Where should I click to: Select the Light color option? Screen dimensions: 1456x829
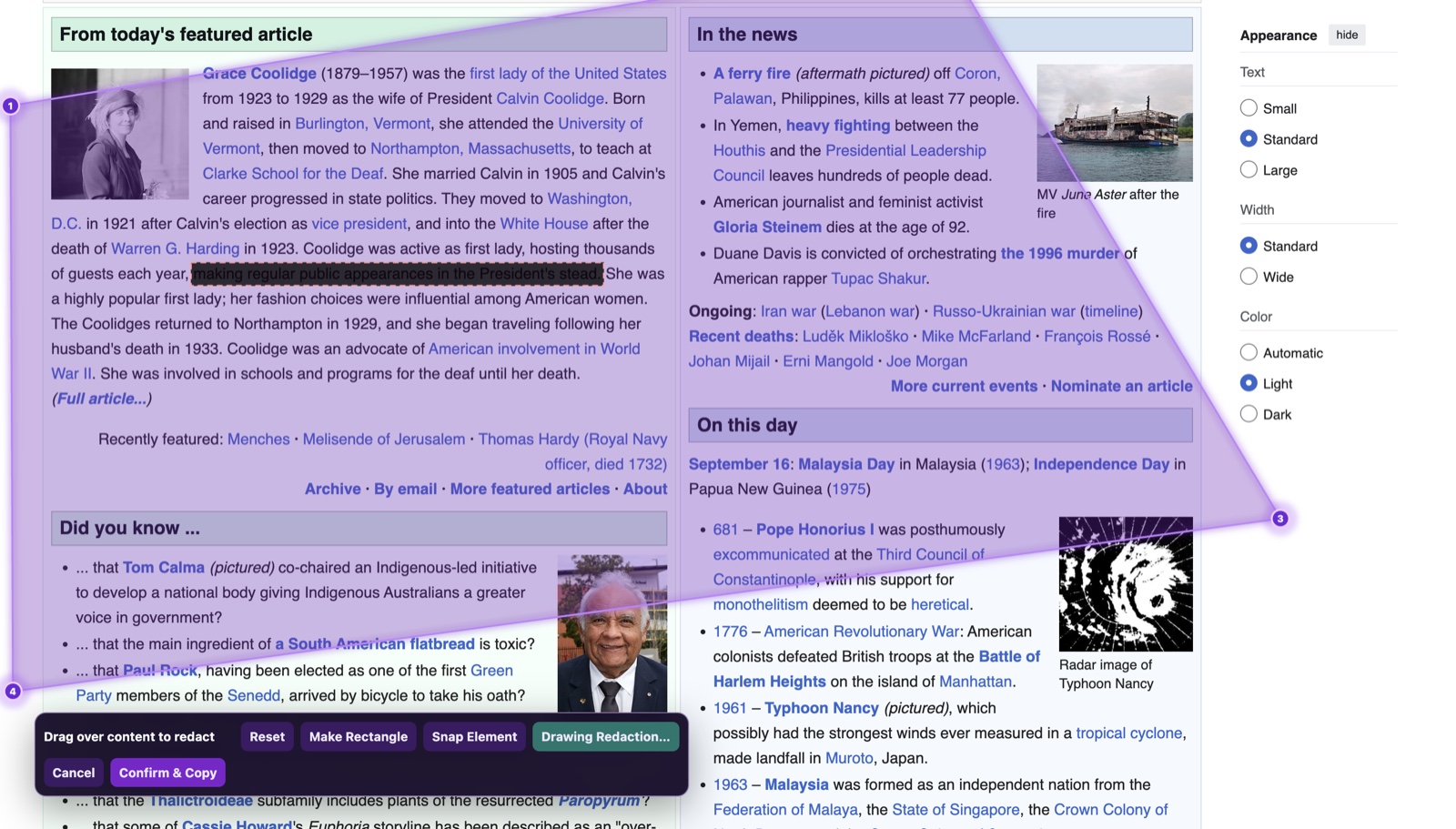tap(1249, 384)
